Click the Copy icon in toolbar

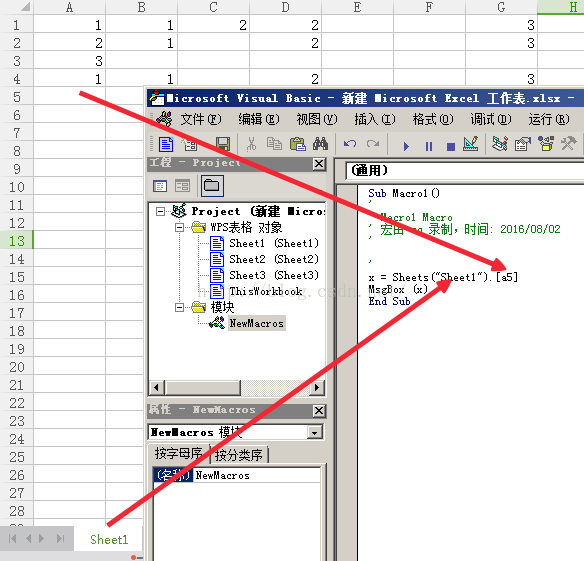(274, 144)
